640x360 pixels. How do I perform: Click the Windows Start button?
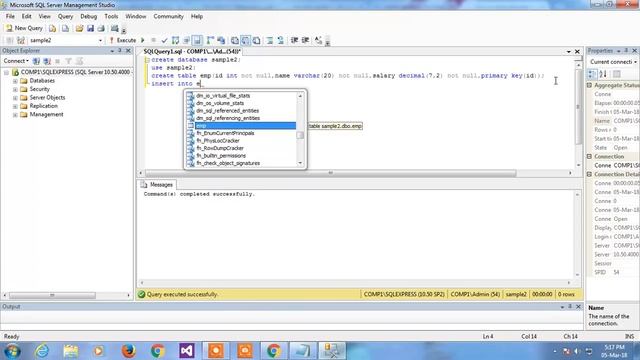point(12,351)
